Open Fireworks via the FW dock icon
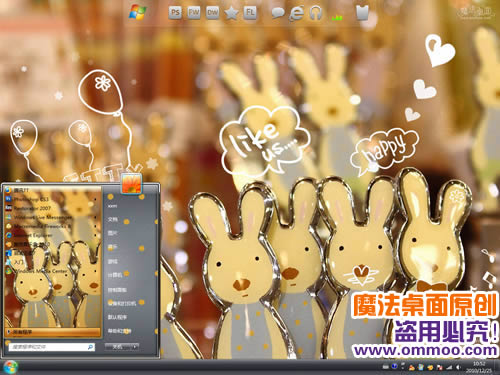 pos(194,13)
